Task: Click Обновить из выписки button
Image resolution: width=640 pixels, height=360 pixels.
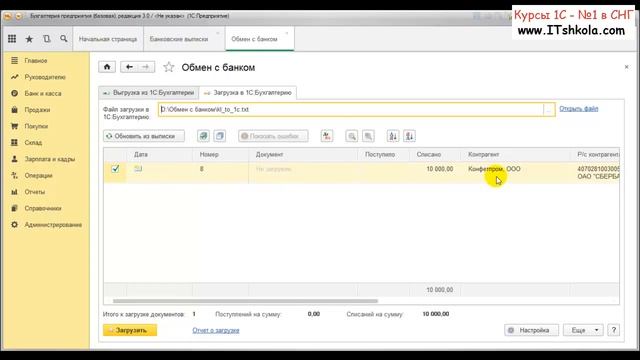Action: [x=144, y=136]
